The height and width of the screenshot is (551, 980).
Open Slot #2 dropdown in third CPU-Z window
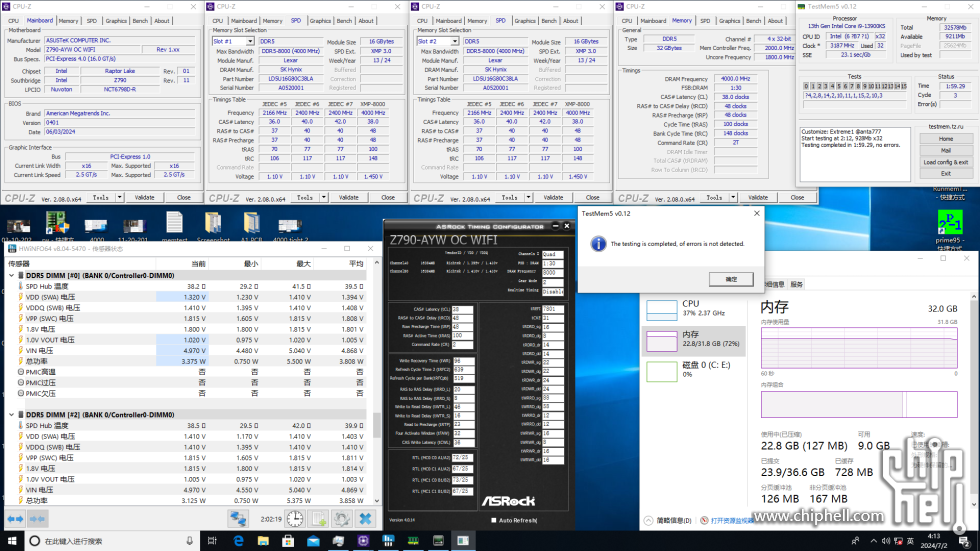point(454,41)
